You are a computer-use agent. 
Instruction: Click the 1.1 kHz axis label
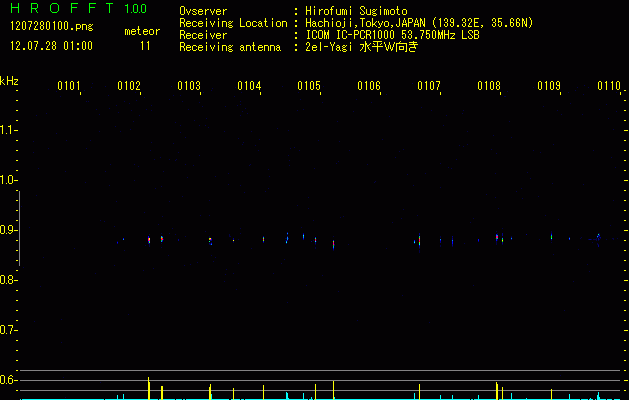8,130
